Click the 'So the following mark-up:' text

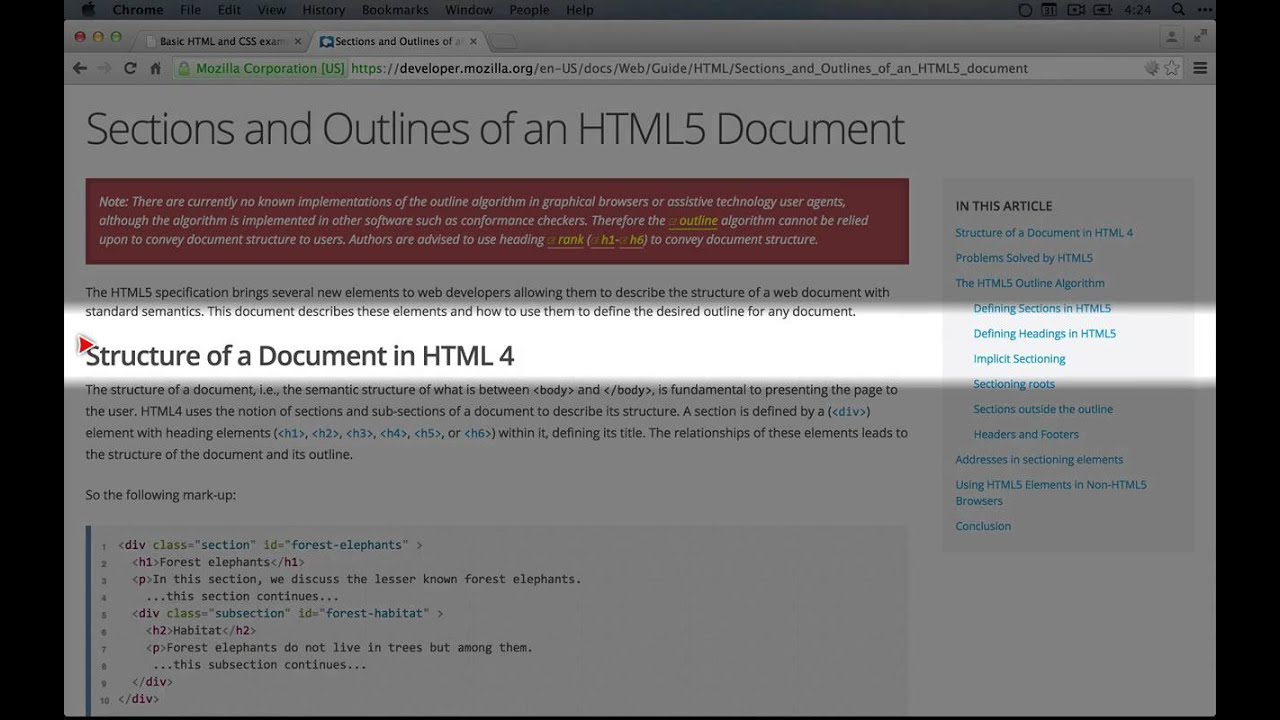coord(161,495)
